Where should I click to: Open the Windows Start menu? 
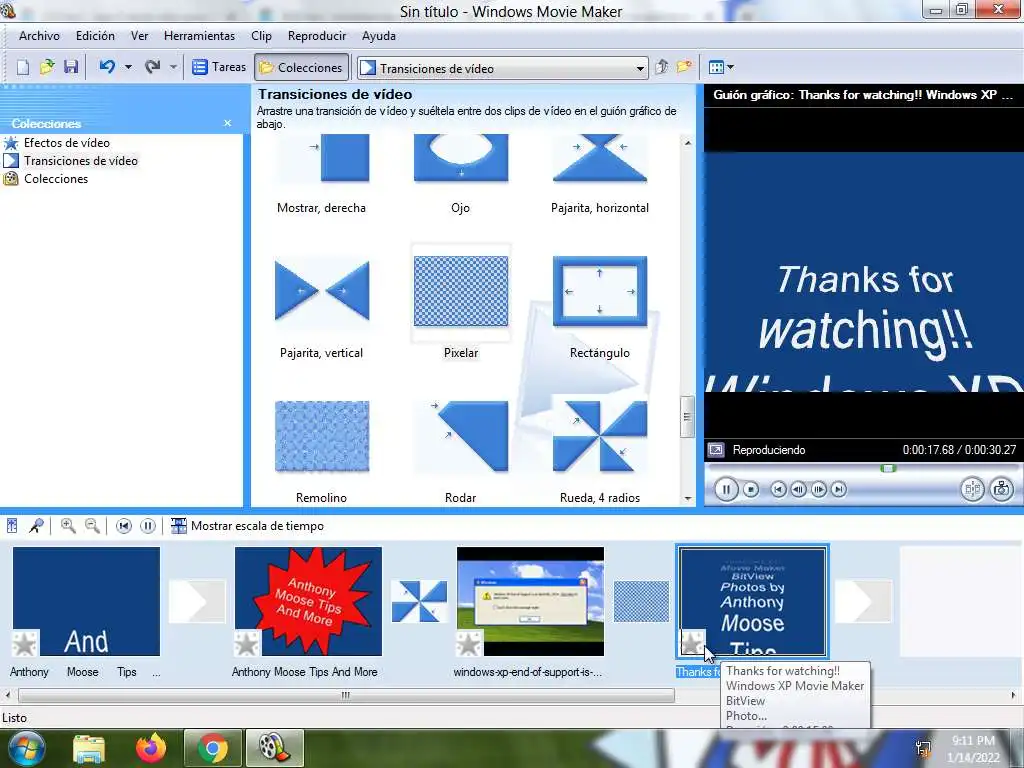[x=25, y=748]
